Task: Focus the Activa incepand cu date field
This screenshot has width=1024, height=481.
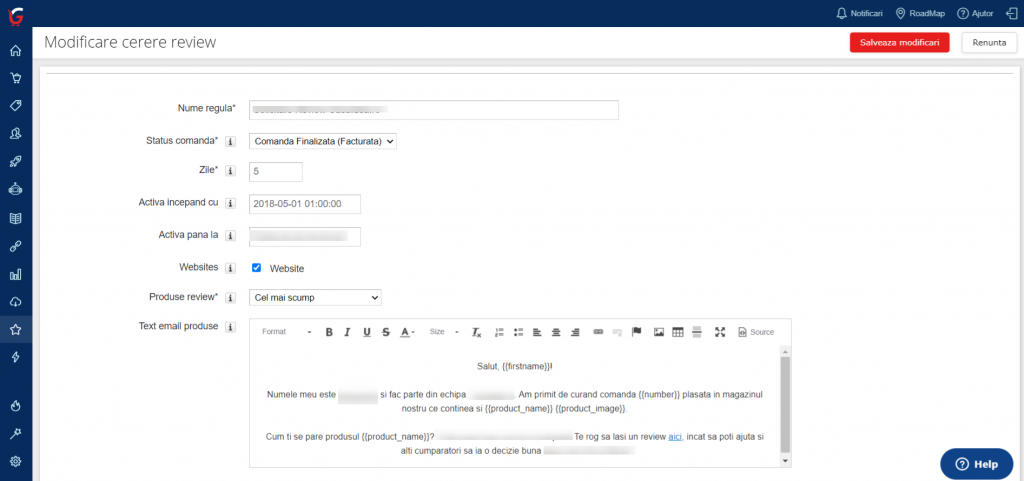Action: [x=305, y=204]
